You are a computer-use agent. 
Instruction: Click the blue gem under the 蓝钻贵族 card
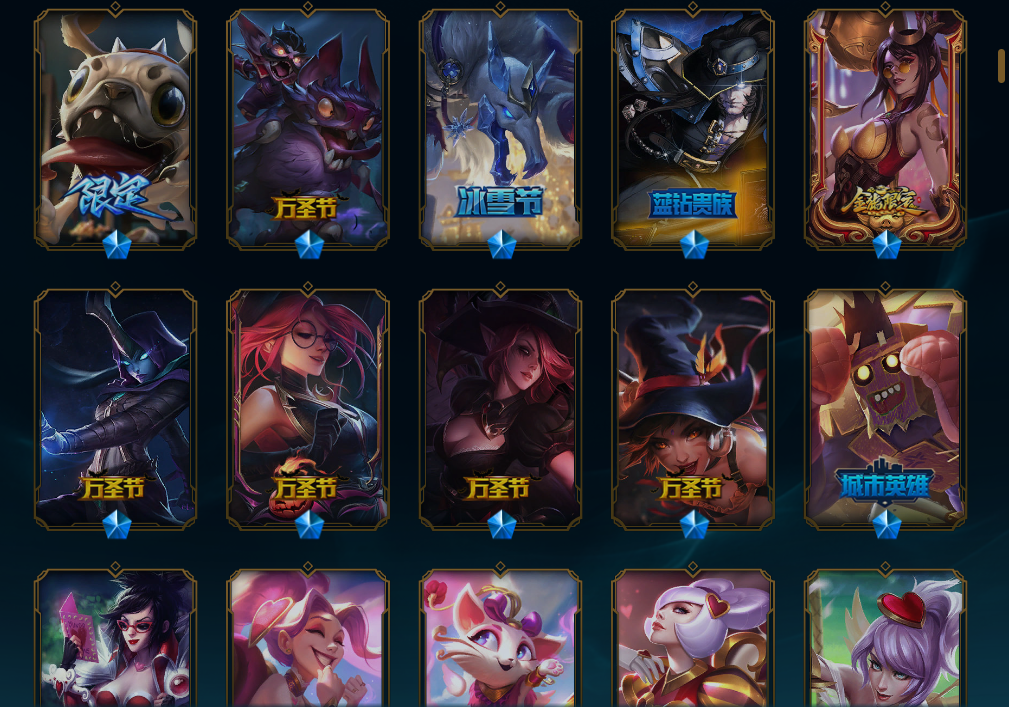(x=694, y=245)
